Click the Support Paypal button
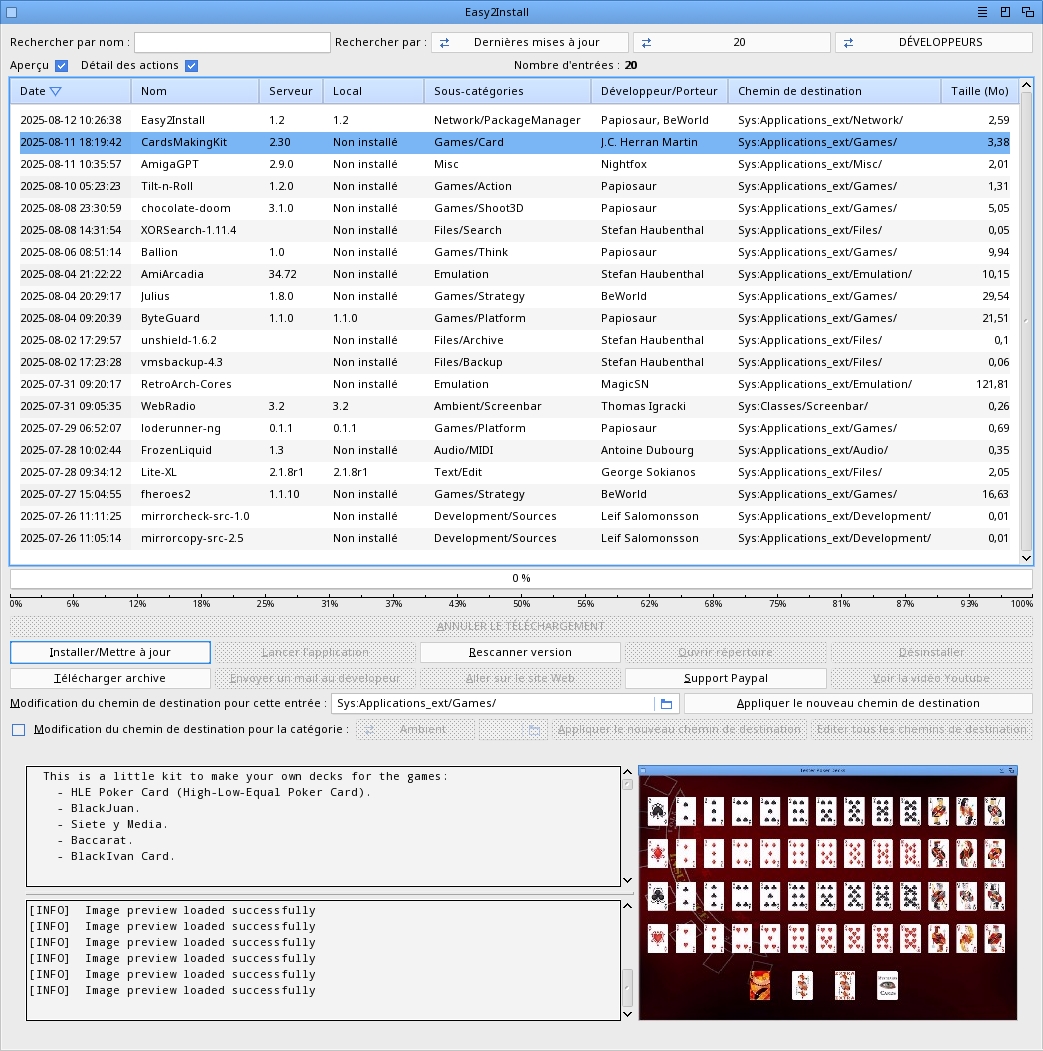Viewport: 1043px width, 1051px height. (x=725, y=679)
